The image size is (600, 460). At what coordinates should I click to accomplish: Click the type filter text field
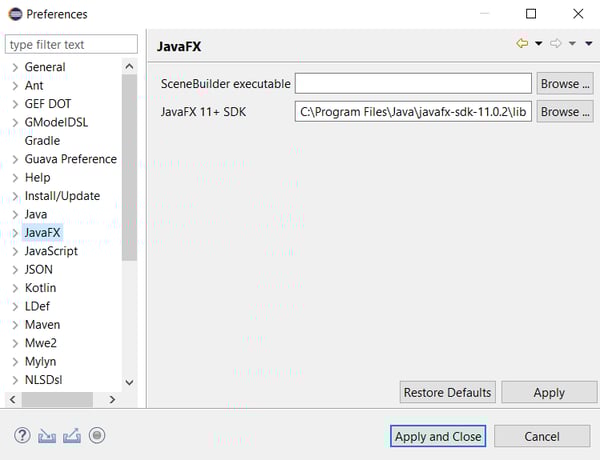click(x=71, y=44)
